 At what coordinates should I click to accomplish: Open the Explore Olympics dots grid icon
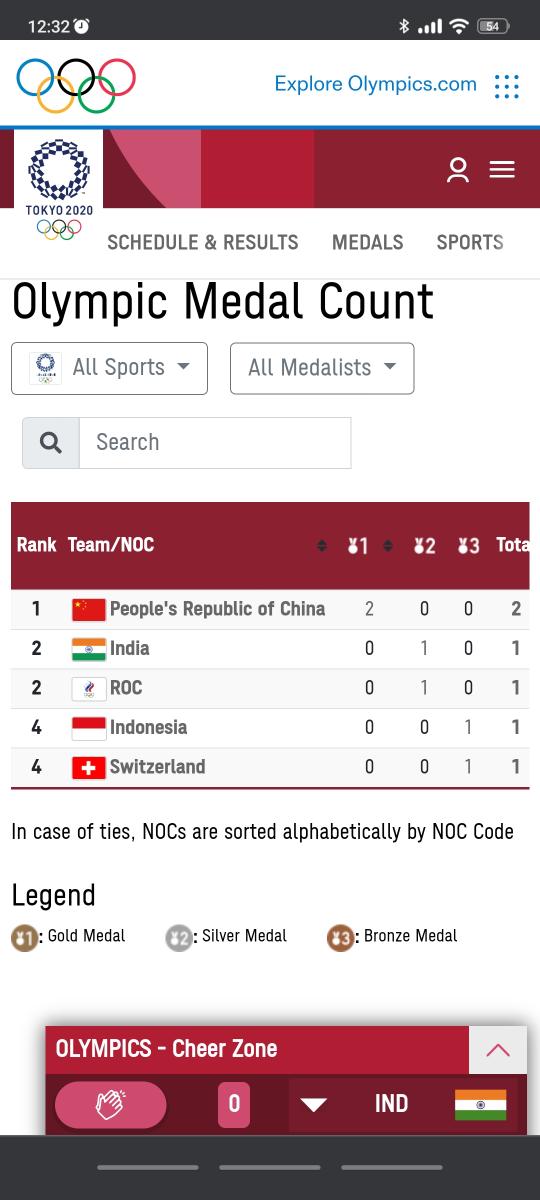[507, 86]
